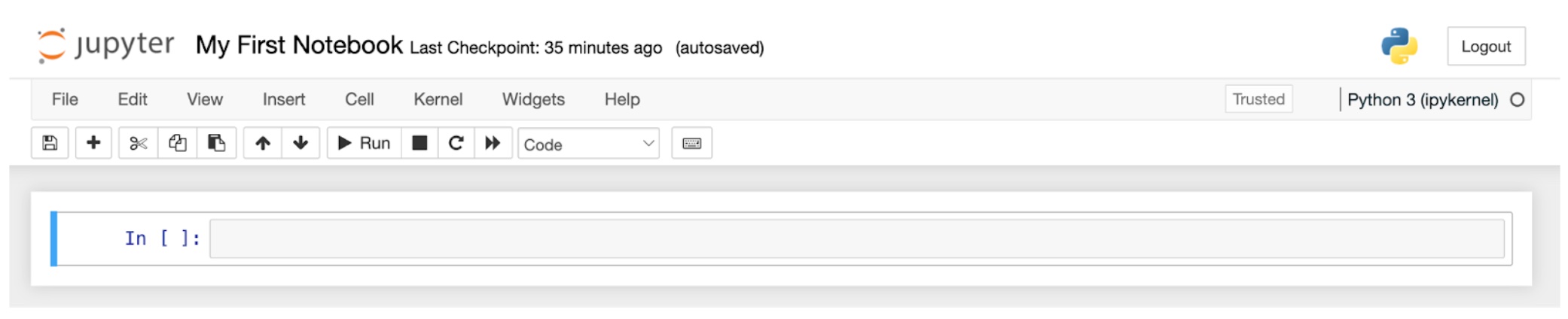
Task: Toggle the Trusted notebook indicator
Action: (x=1258, y=99)
